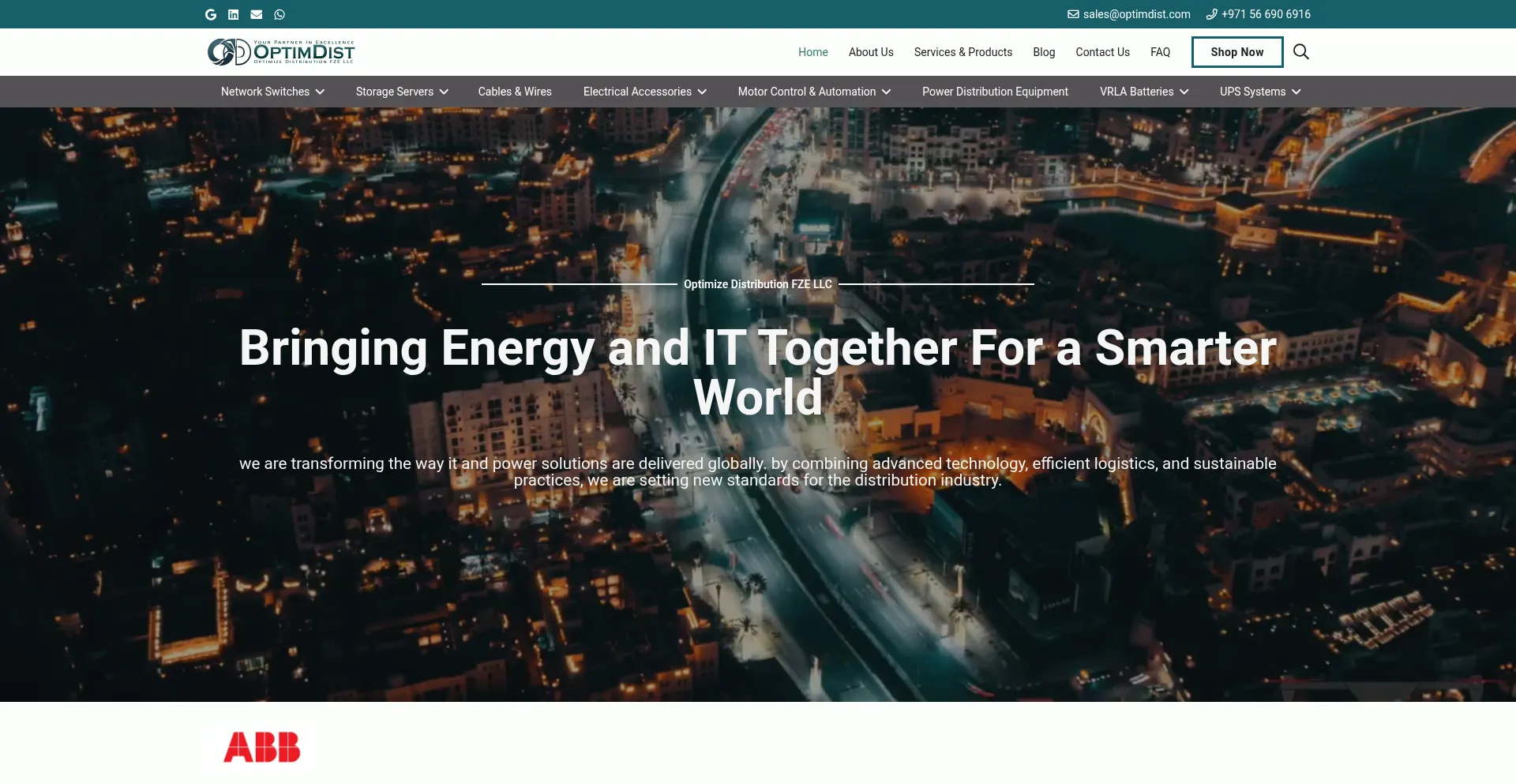The image size is (1516, 784).
Task: Email sales@optimdist.com link
Action: tap(1128, 14)
